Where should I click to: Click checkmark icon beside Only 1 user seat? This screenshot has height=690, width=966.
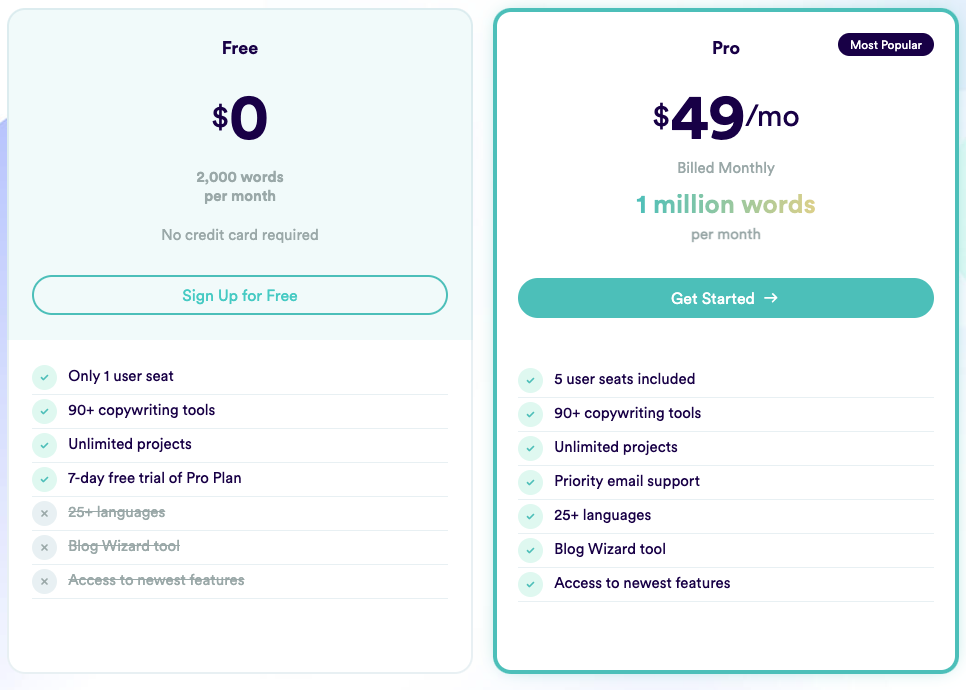[x=44, y=377]
